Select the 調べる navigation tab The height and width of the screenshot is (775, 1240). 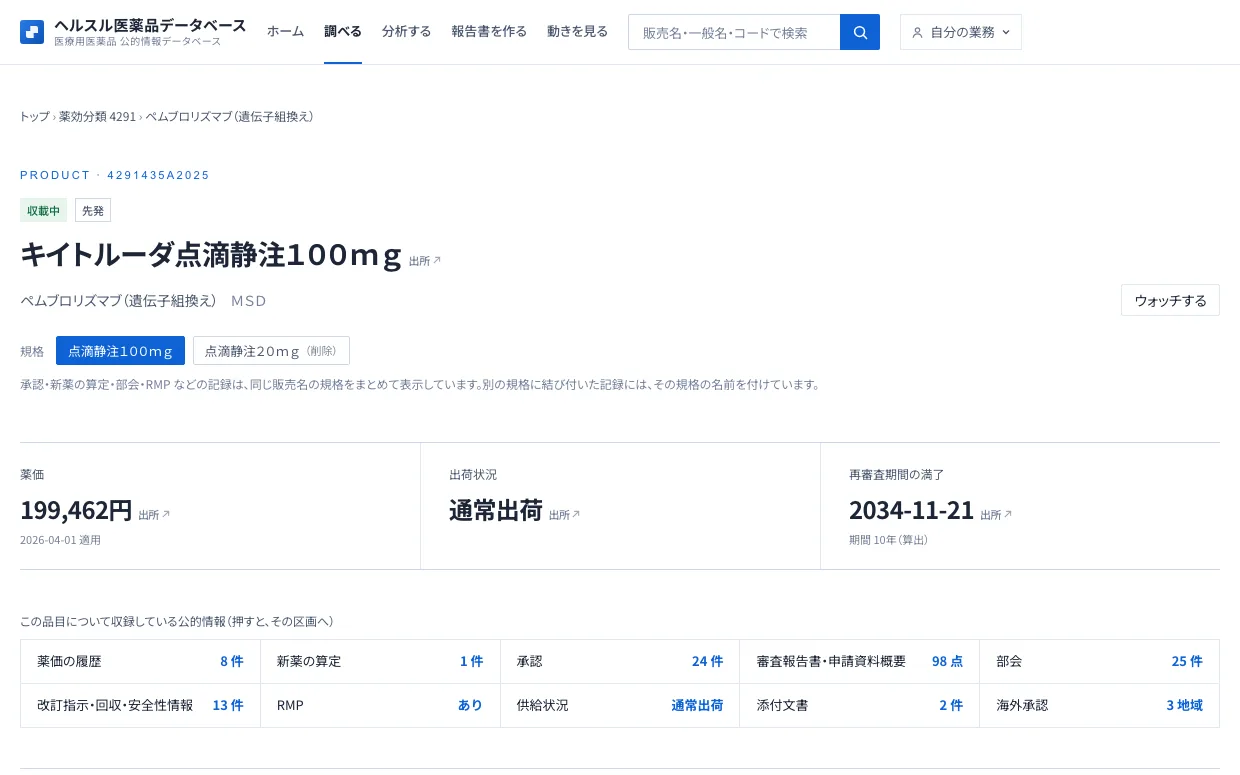pos(343,32)
